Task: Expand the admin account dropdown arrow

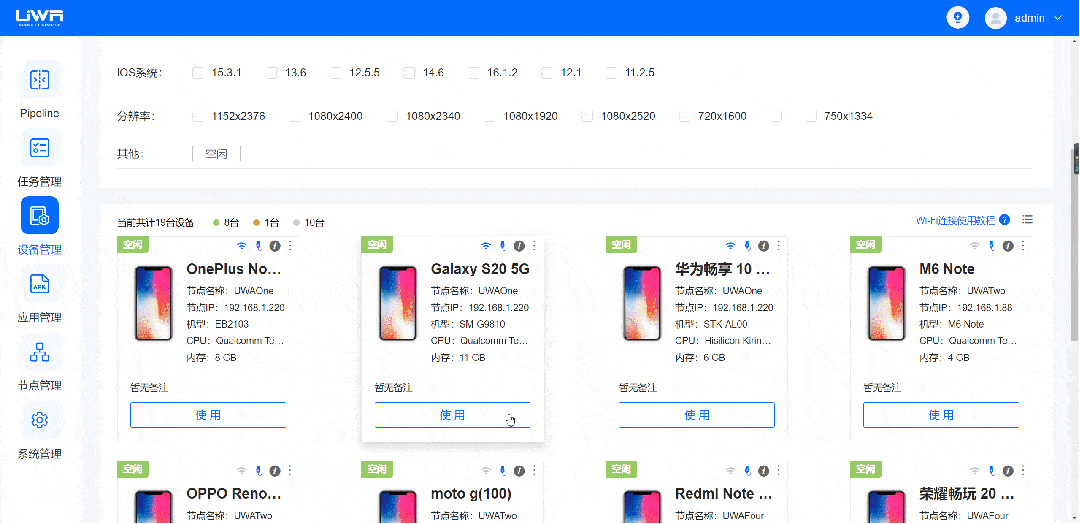Action: point(1058,18)
